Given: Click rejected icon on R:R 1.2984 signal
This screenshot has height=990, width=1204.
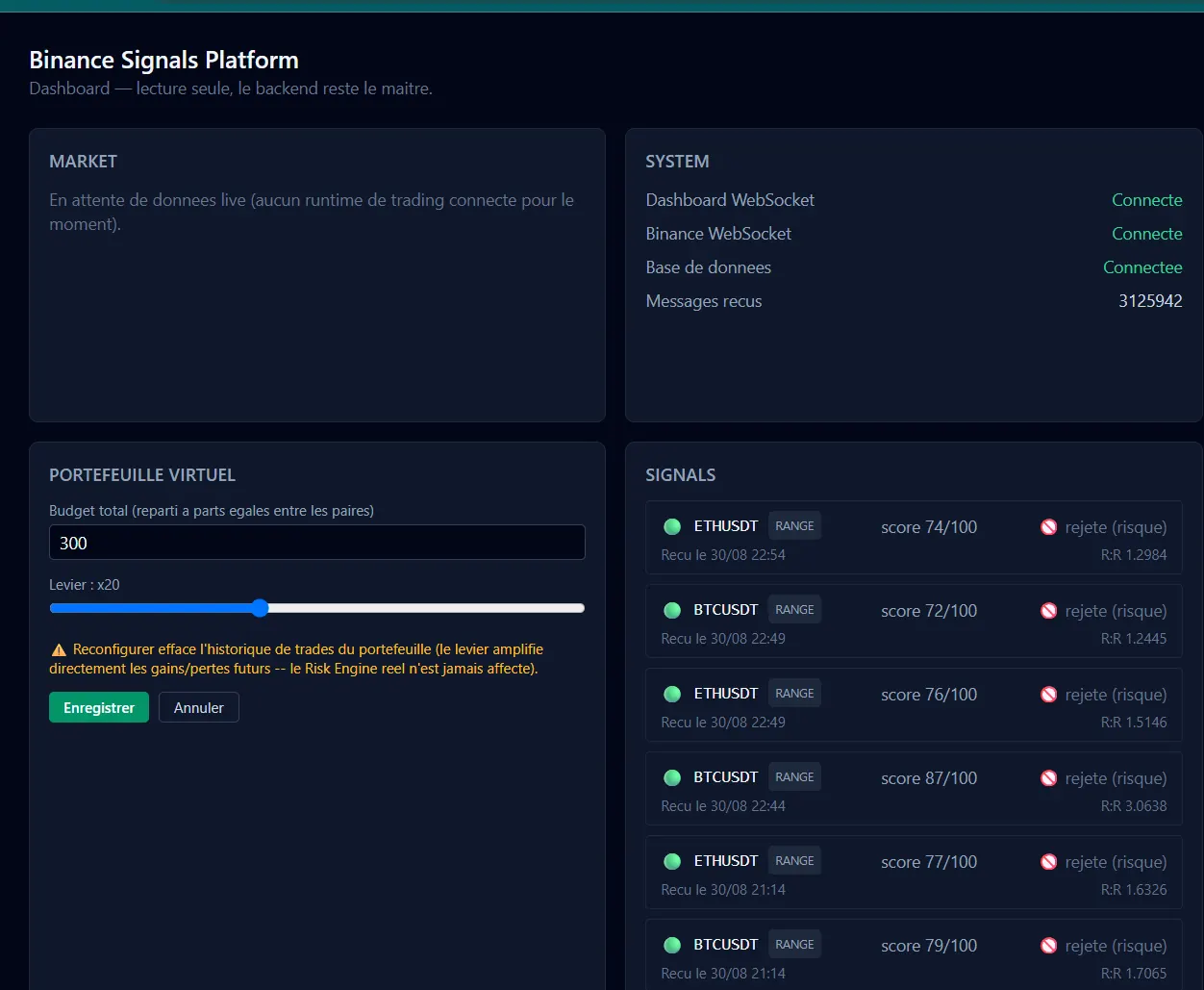Looking at the screenshot, I should coord(1048,527).
